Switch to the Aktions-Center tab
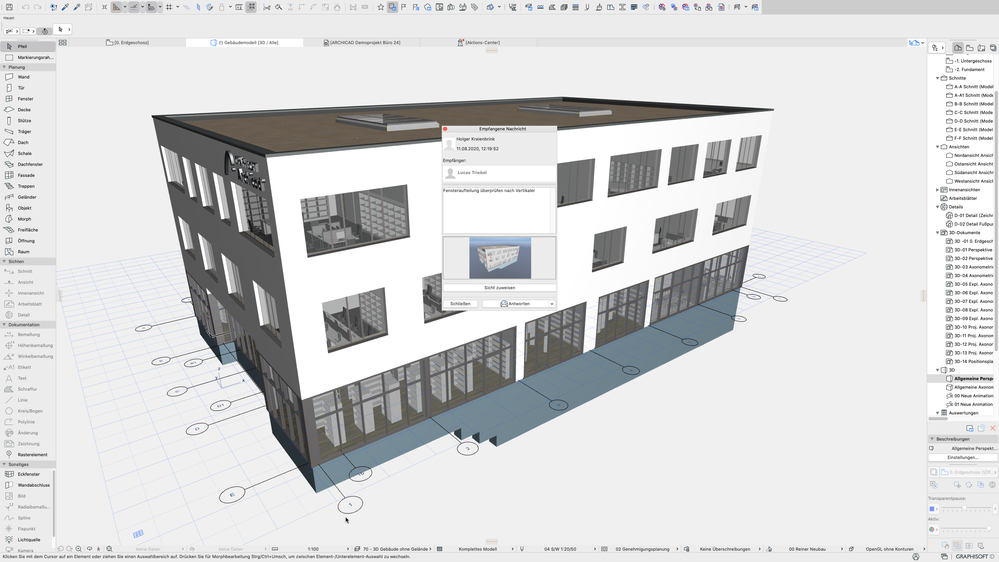Screen dimensions: 999x562 (478, 43)
